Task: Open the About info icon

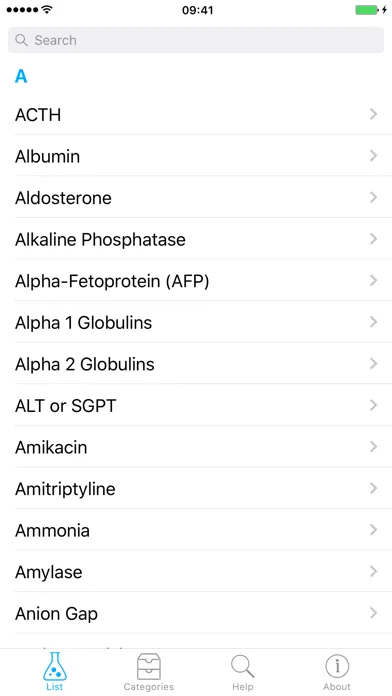Action: click(x=337, y=666)
